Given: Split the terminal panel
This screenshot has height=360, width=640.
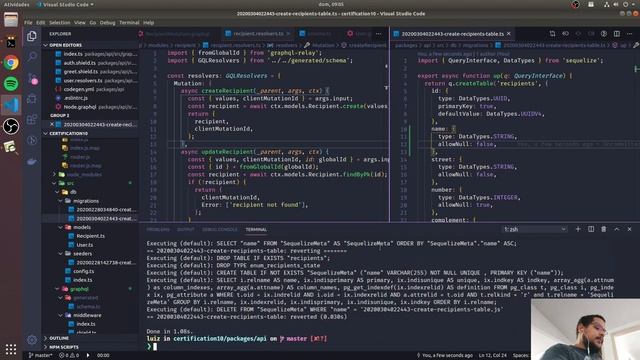Looking at the screenshot, I should tap(591, 229).
